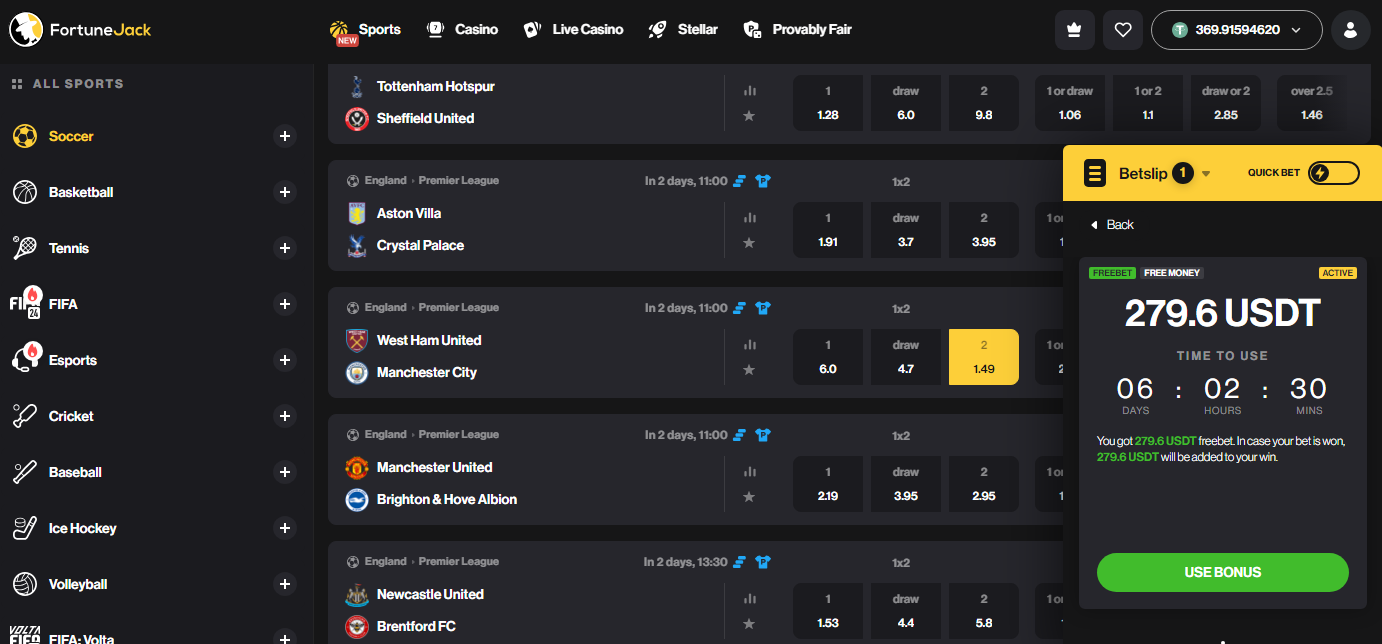
Task: Select draw odds 3.7 for Aston Villa match
Action: pyautogui.click(x=906, y=230)
